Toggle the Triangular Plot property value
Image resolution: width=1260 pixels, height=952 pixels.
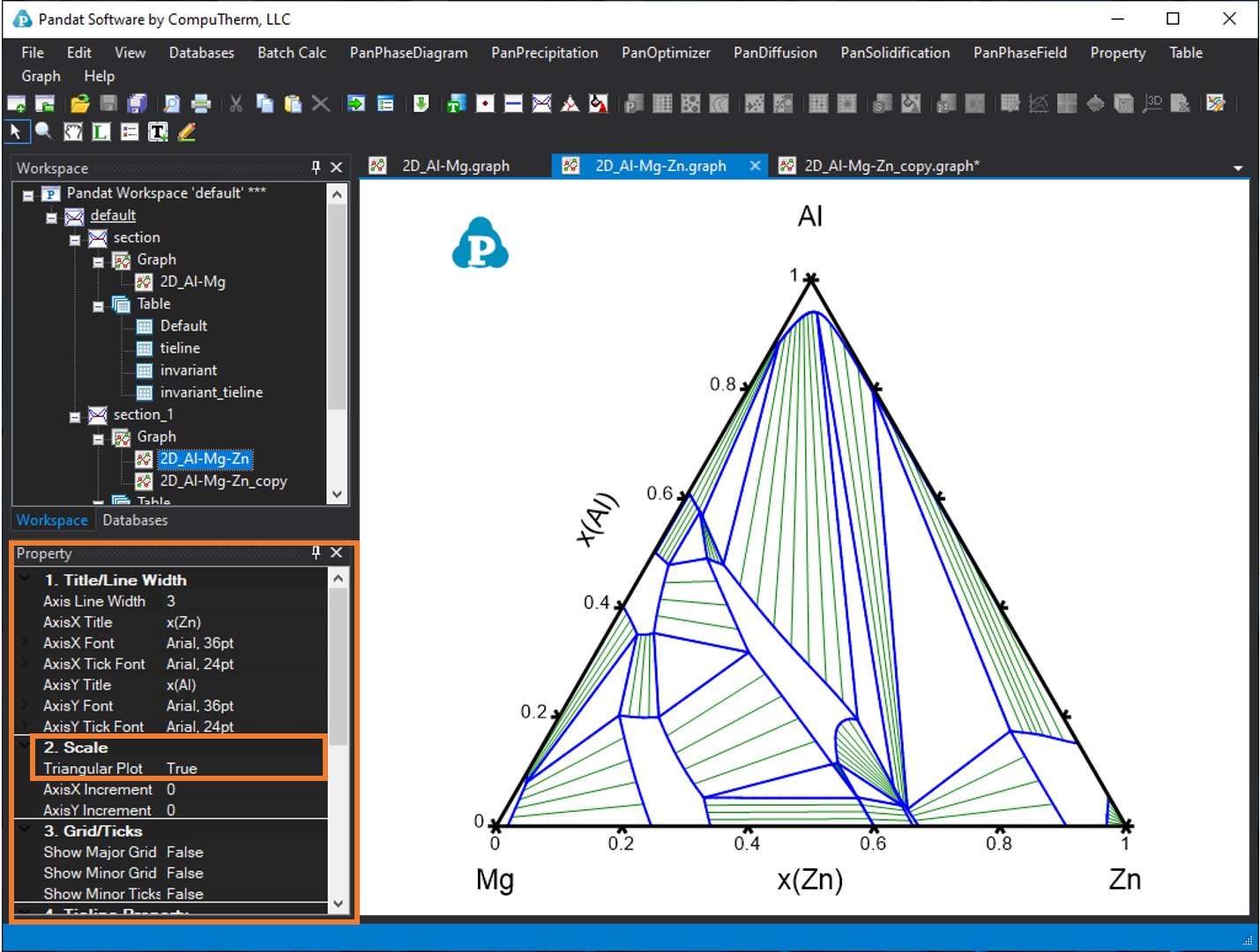click(x=182, y=769)
